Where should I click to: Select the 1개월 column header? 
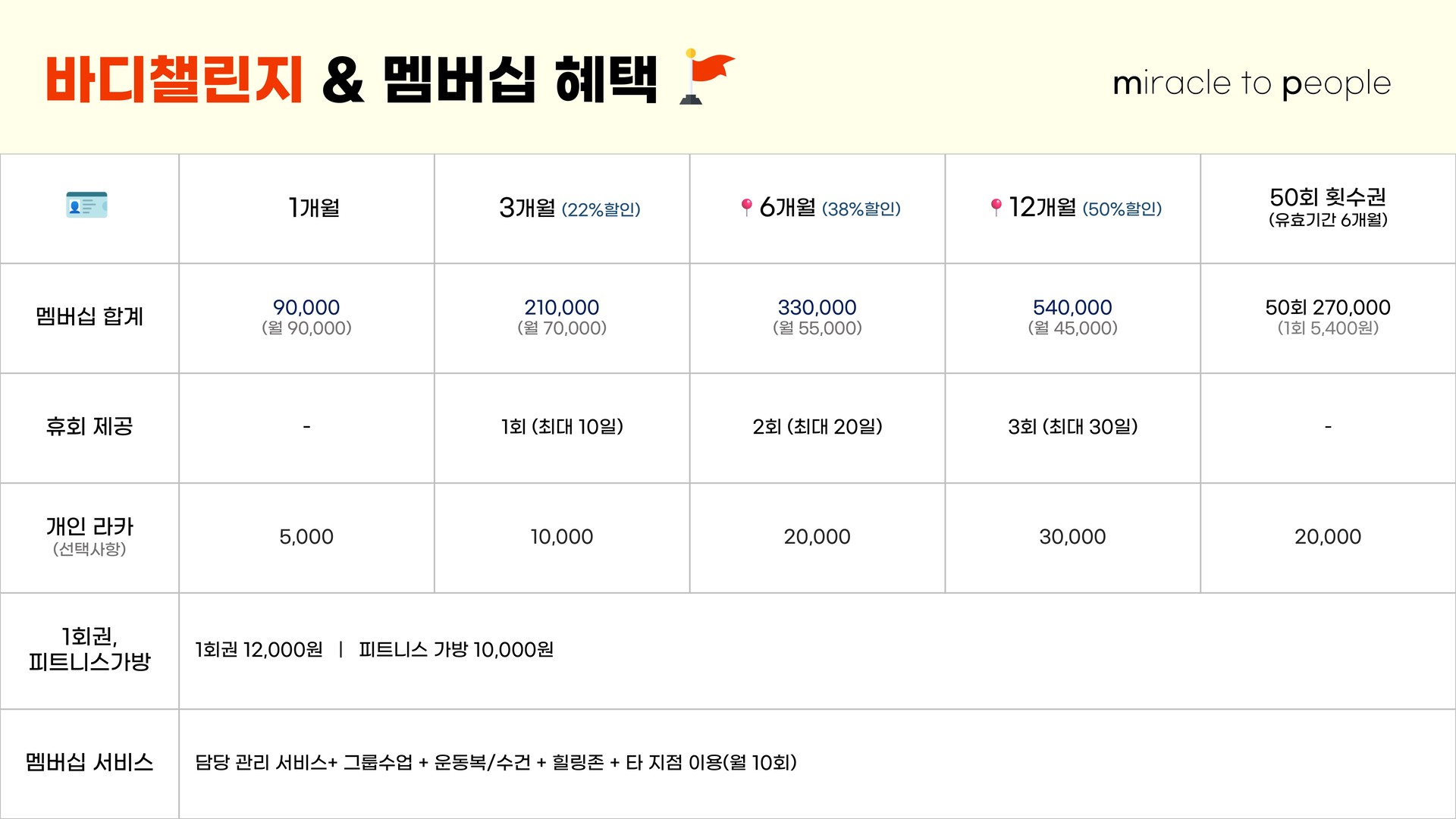[314, 208]
